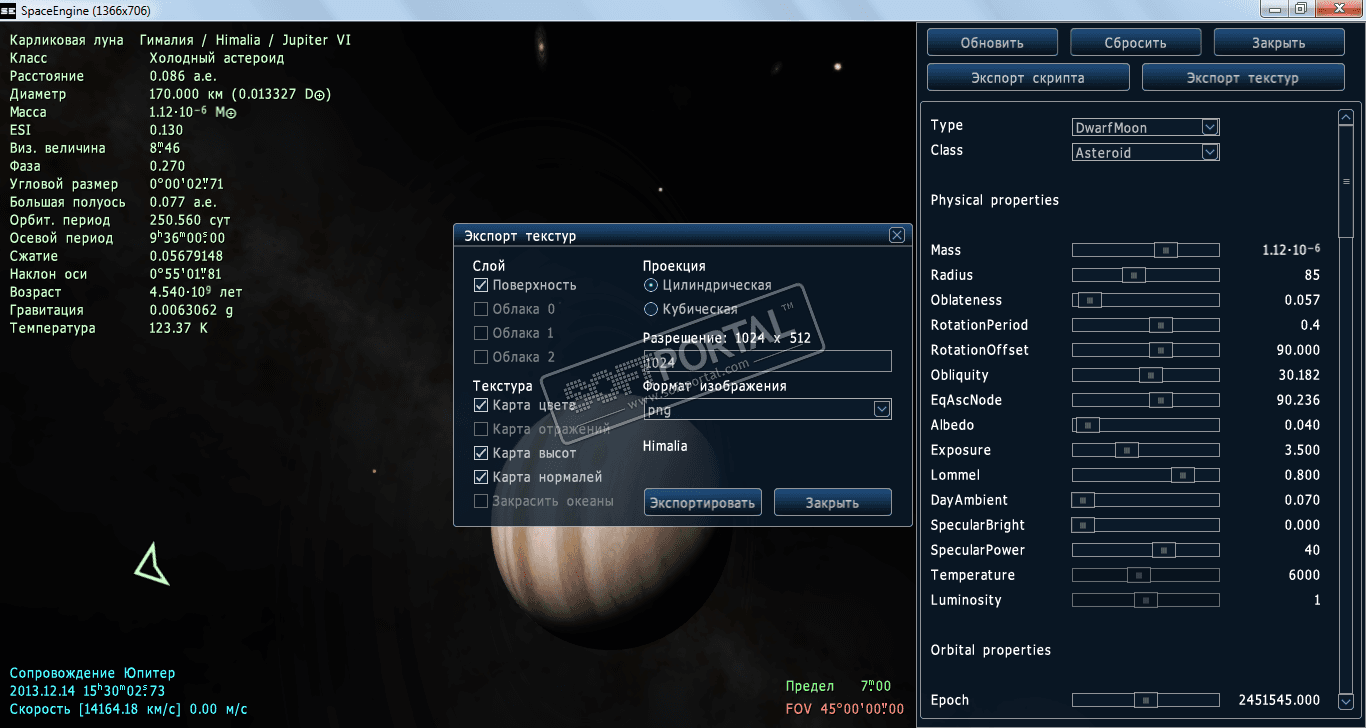The image size is (1366, 728).
Task: Click the Luminosity slider
Action: [x=1146, y=600]
